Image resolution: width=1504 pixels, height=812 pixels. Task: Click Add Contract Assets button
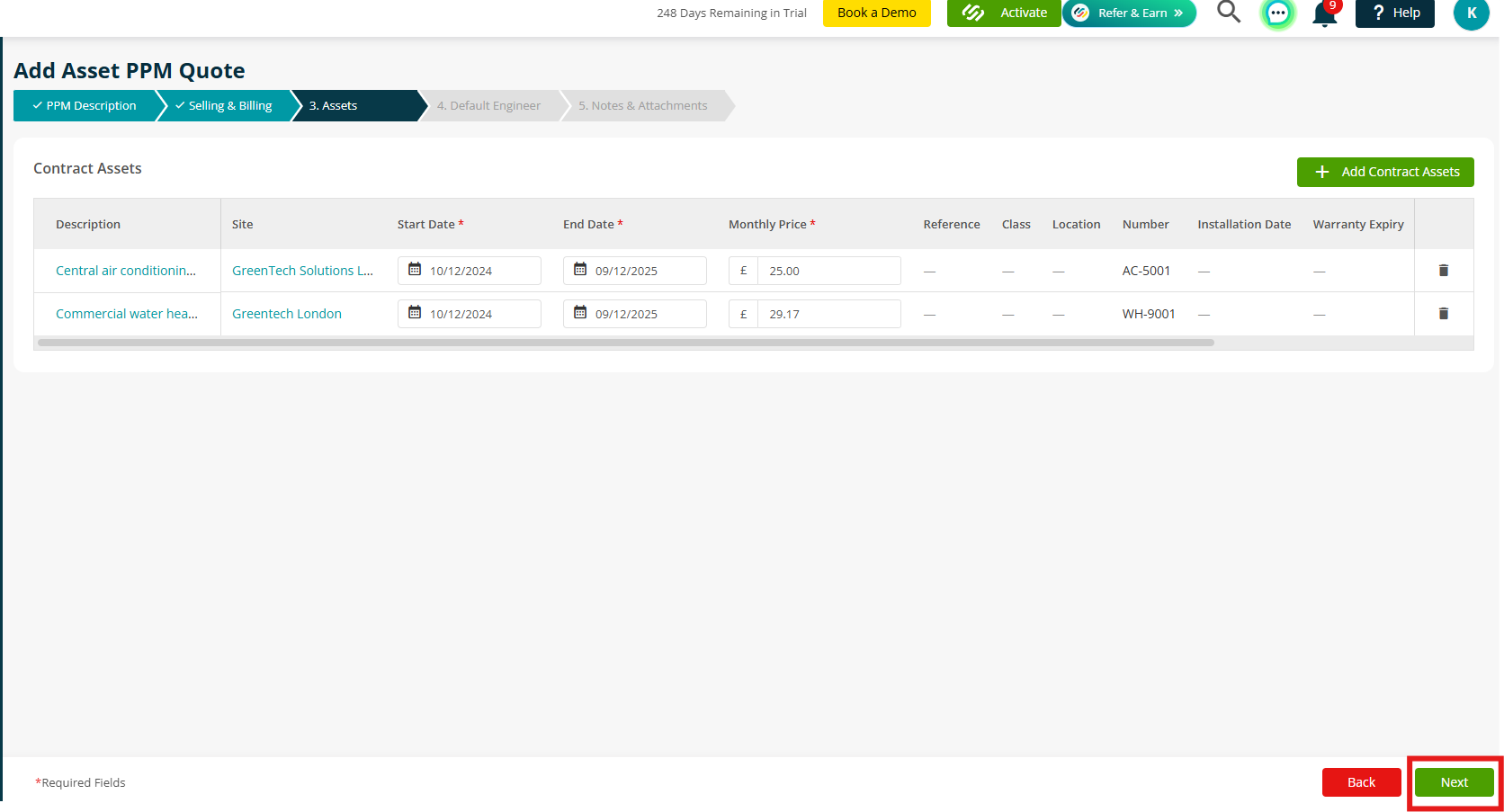pos(1385,172)
